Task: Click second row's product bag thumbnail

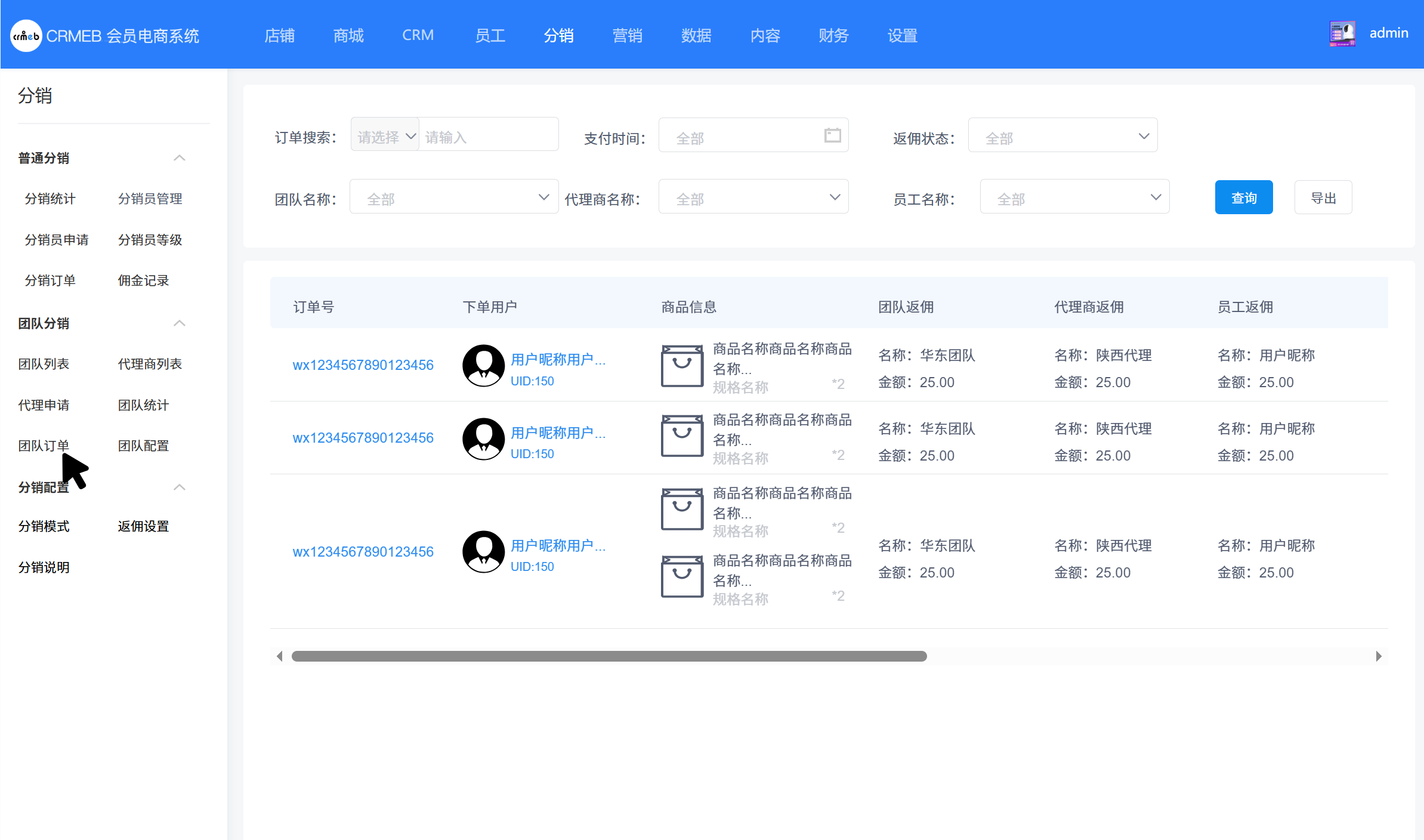Action: point(682,436)
